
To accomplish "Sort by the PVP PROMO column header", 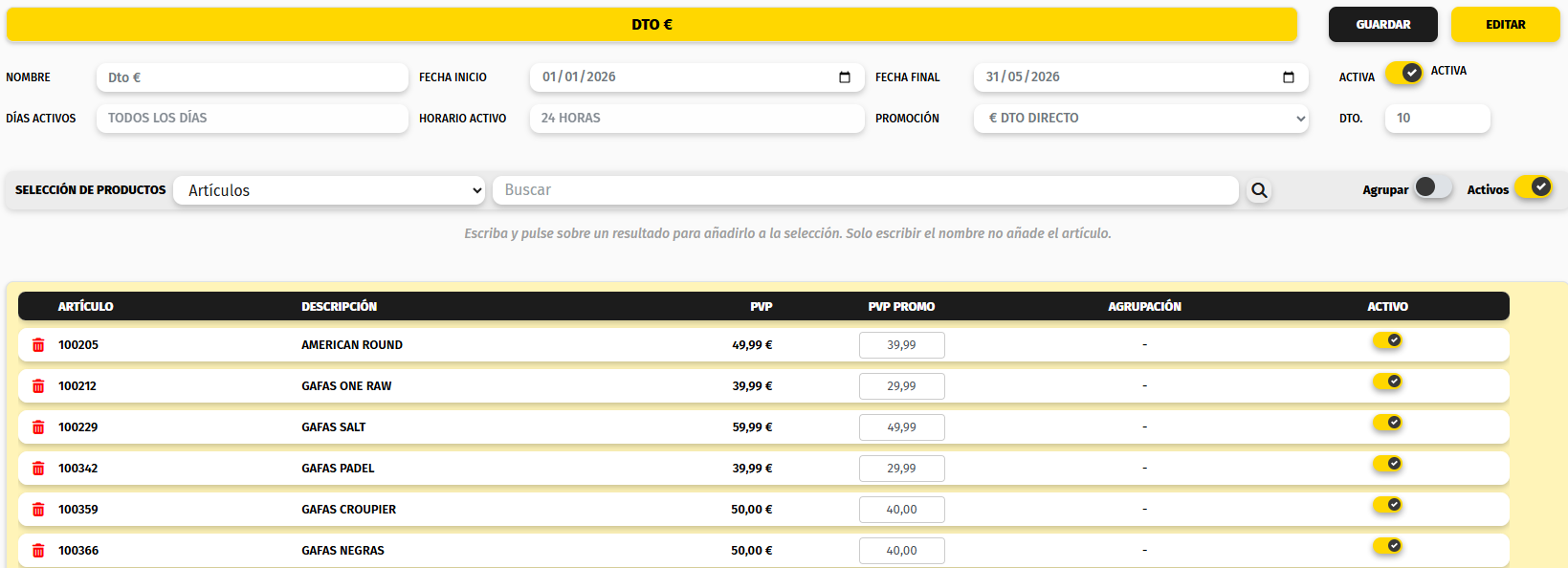I will (901, 307).
